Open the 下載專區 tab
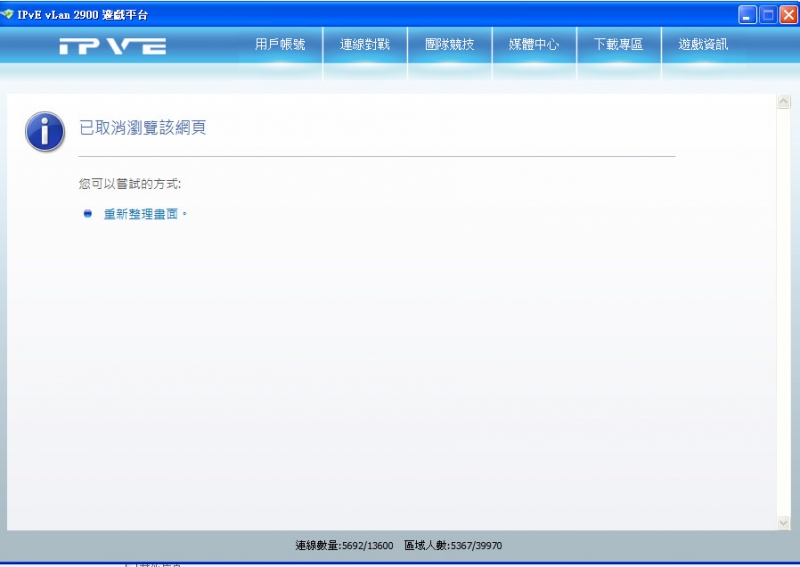Image resolution: width=800 pixels, height=567 pixels. pyautogui.click(x=618, y=45)
